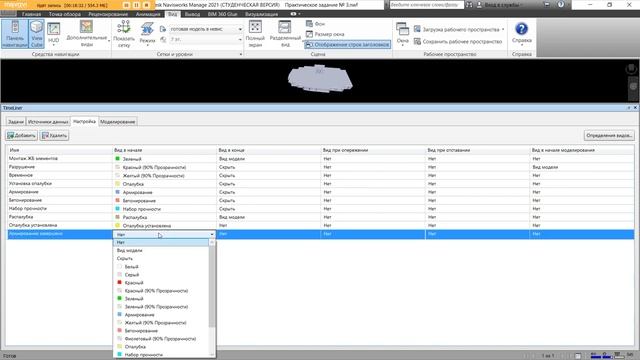Toggle the ViewCube display button
Viewport: 640px width, 360px height.
coord(37,34)
